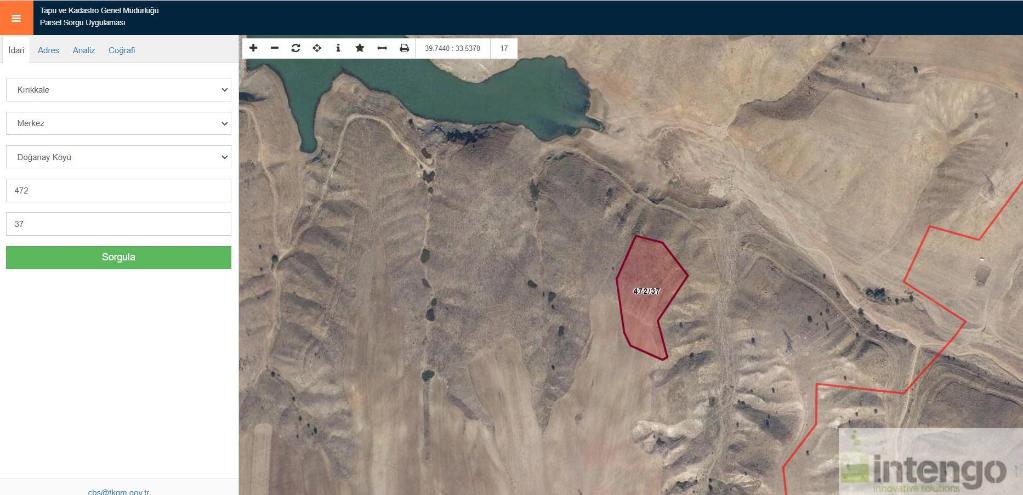
Task: Focus the block number field containing 472
Action: pos(119,190)
